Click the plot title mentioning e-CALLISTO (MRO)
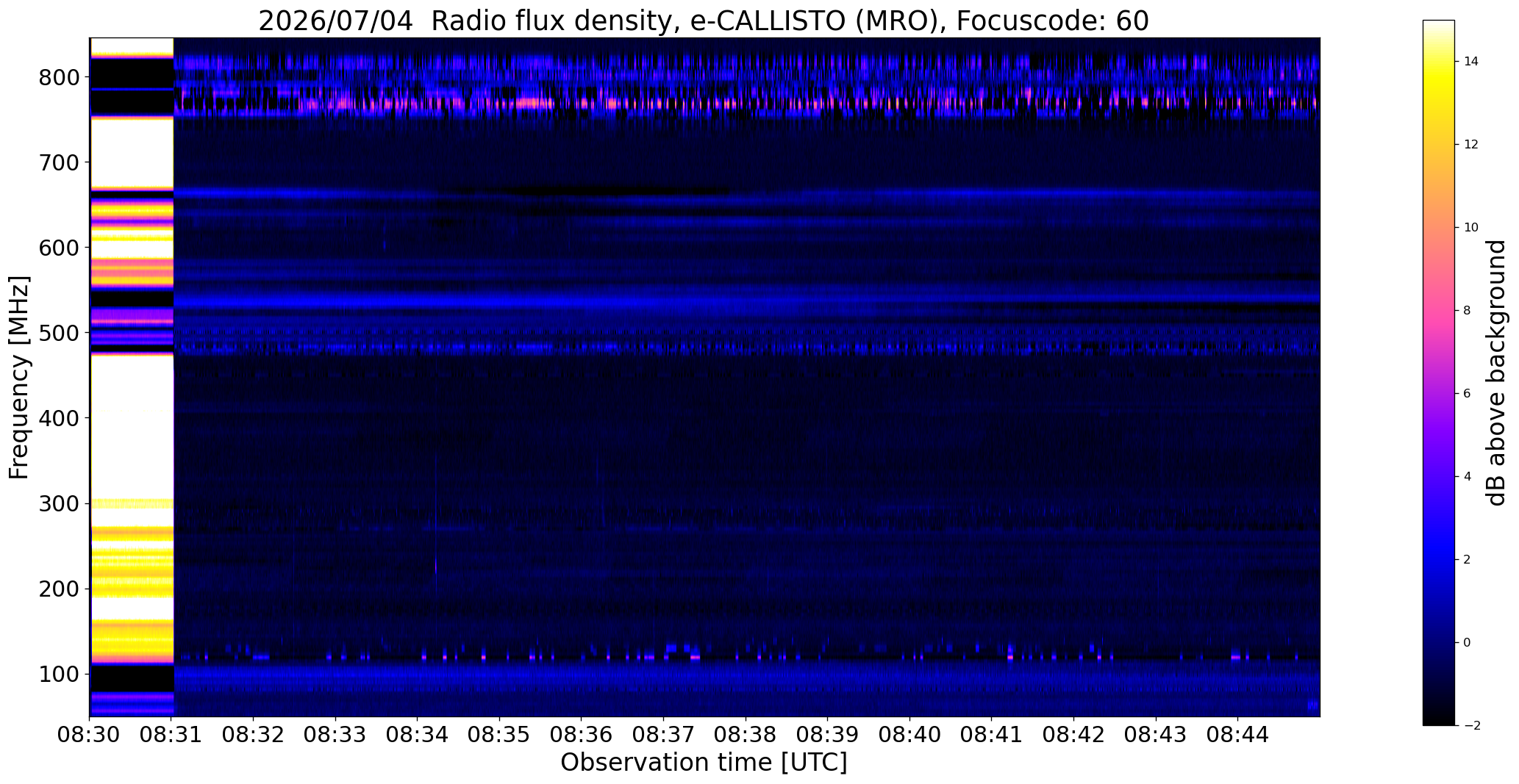Image resolution: width=1519 pixels, height=784 pixels. tap(704, 21)
